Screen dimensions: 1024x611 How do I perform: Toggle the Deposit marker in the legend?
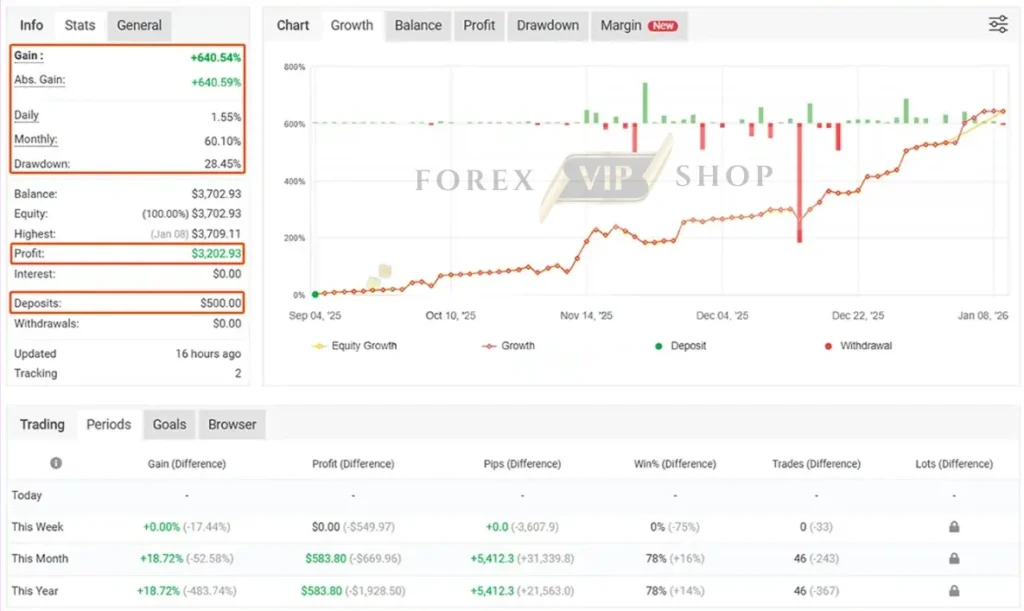point(680,346)
